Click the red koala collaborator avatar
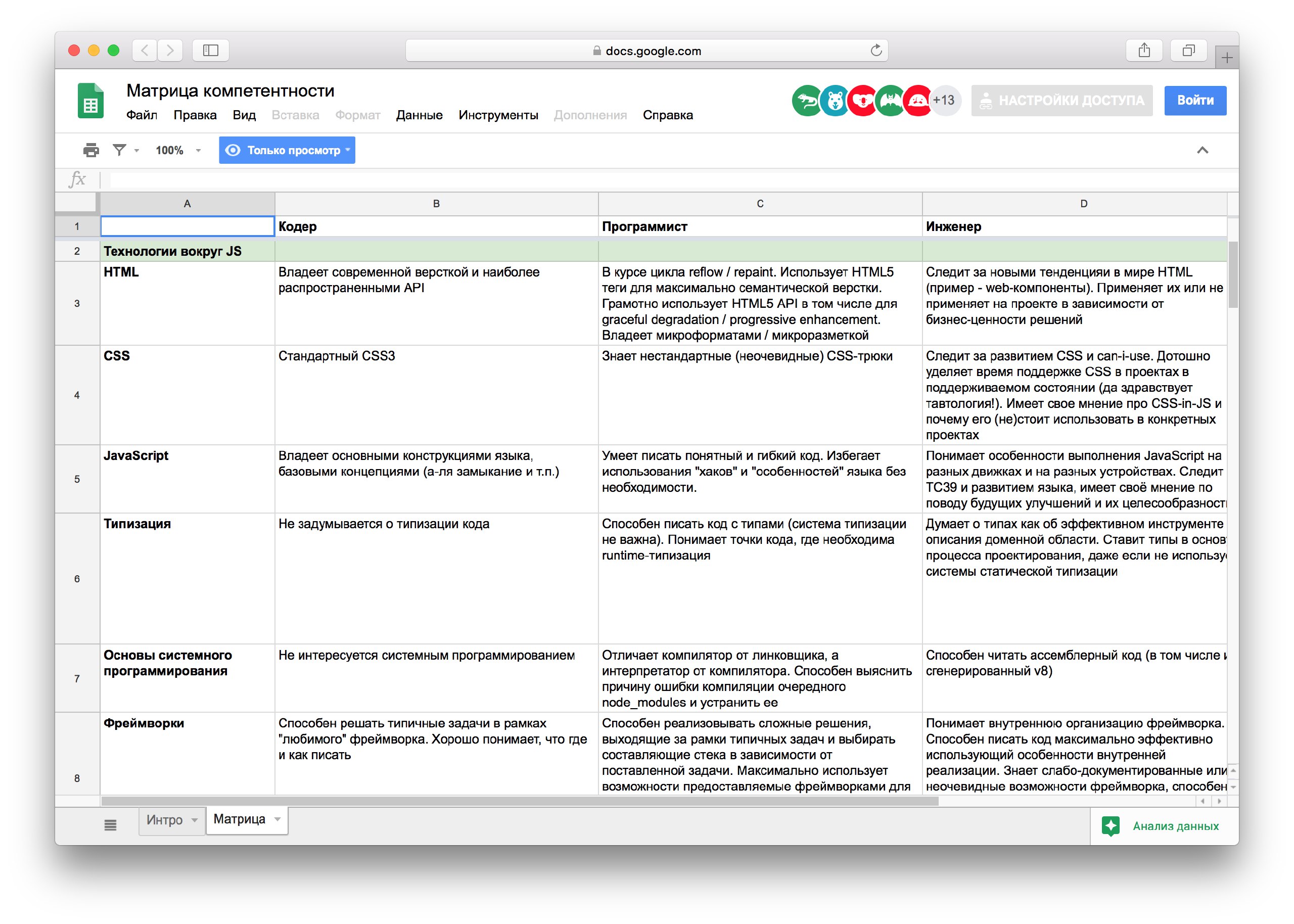 (862, 101)
